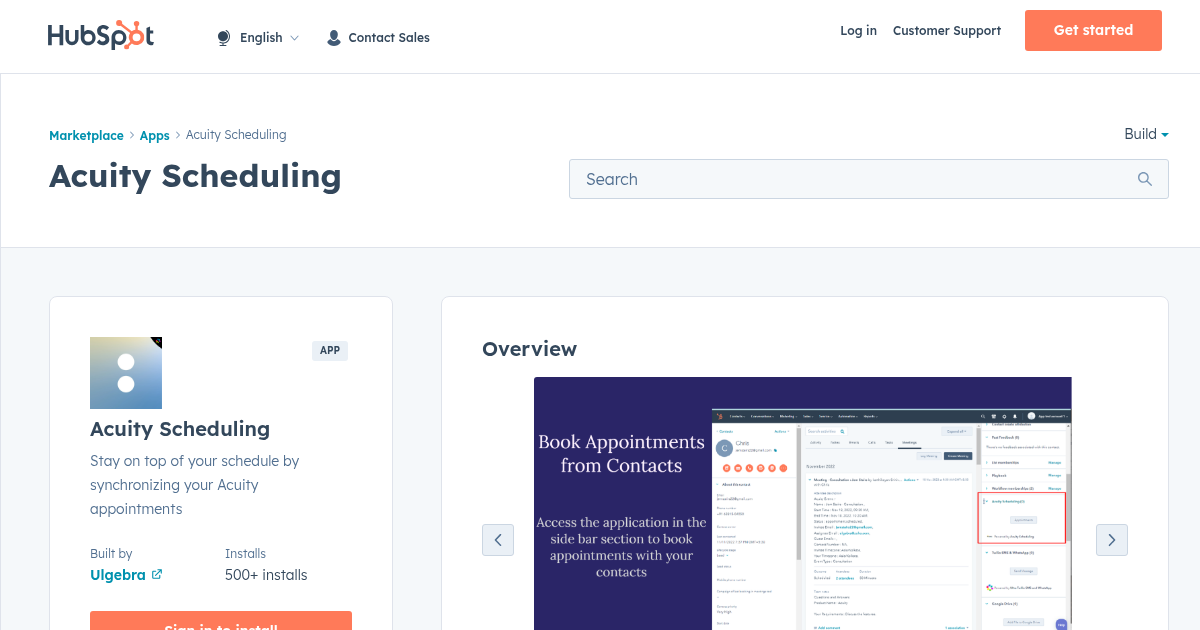Advance to next carousel slide
Image resolution: width=1200 pixels, height=630 pixels.
tap(1112, 540)
